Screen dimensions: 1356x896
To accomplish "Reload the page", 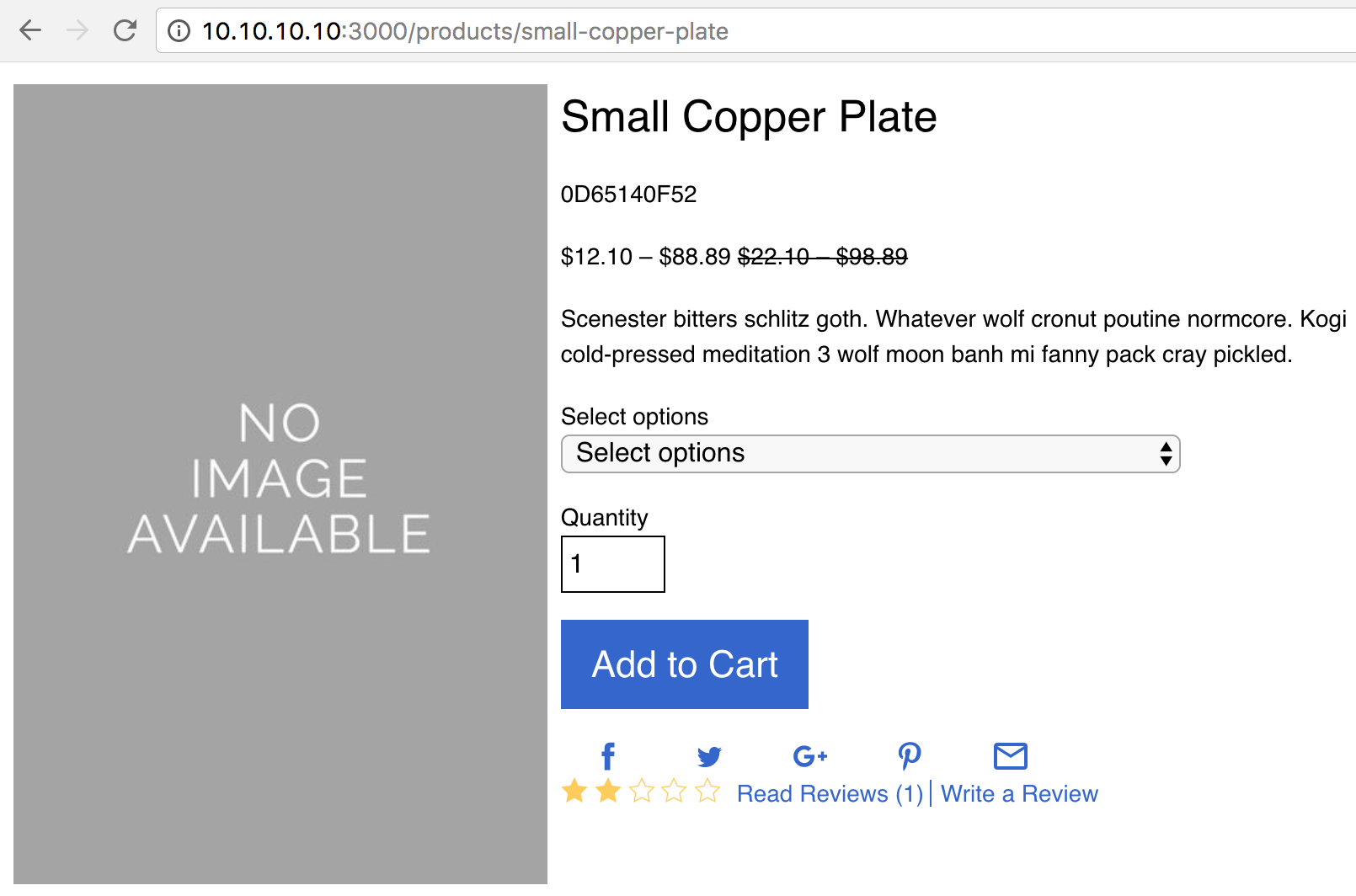I will click(x=125, y=31).
